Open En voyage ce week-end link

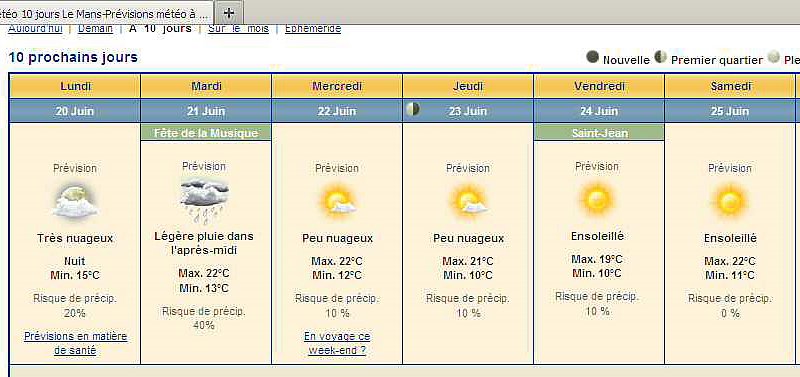(337, 343)
